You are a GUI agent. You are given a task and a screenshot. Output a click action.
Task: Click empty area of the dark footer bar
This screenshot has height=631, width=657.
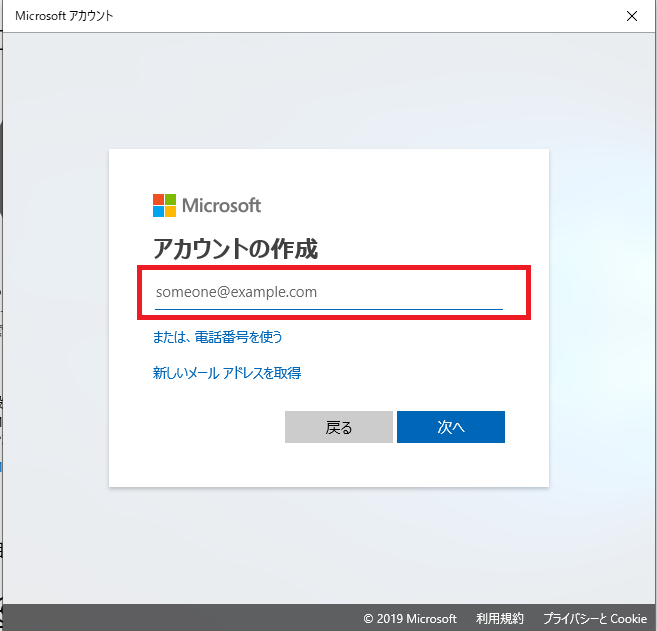click(180, 618)
